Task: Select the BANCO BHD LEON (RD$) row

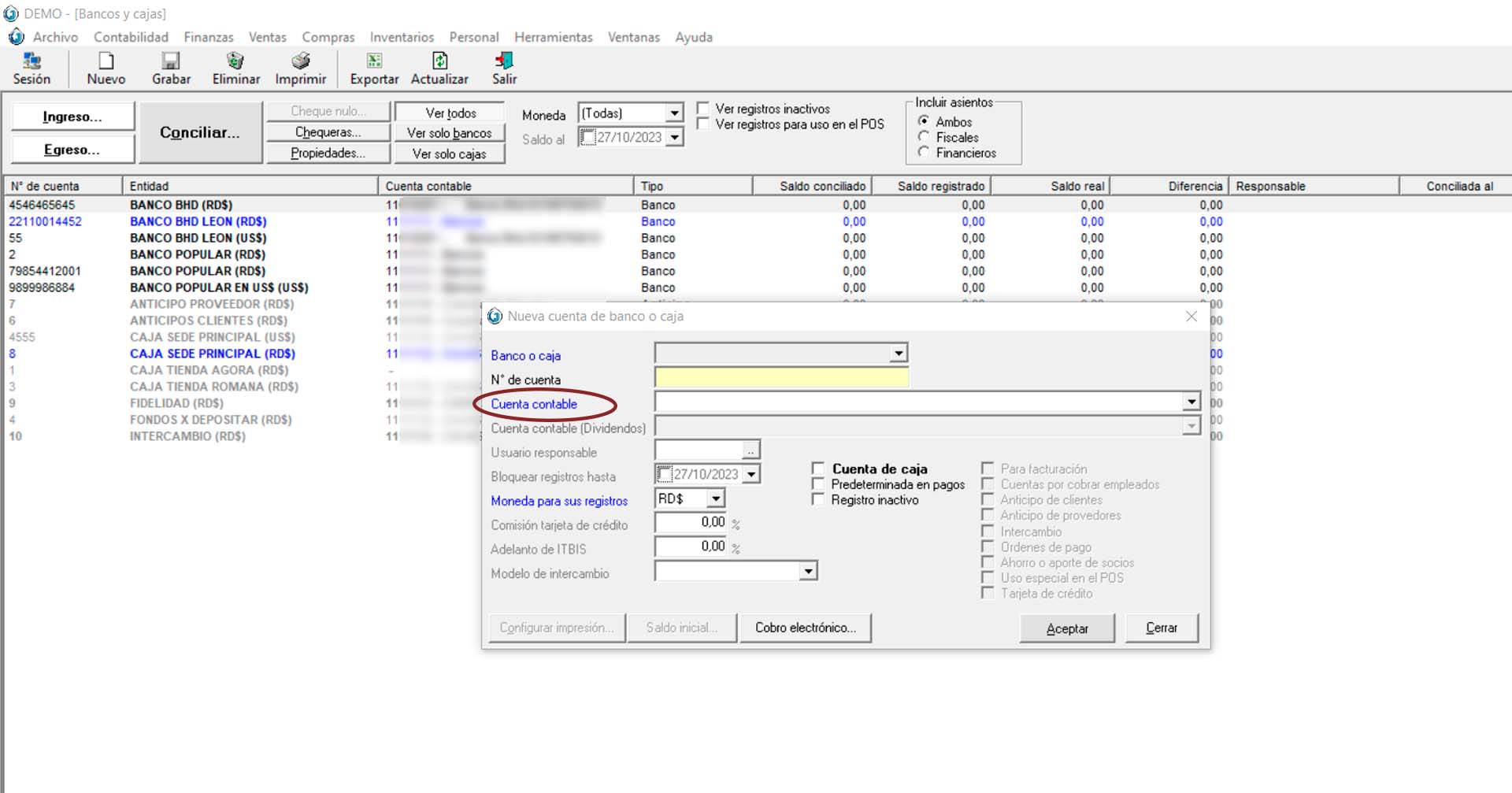Action: pos(198,221)
